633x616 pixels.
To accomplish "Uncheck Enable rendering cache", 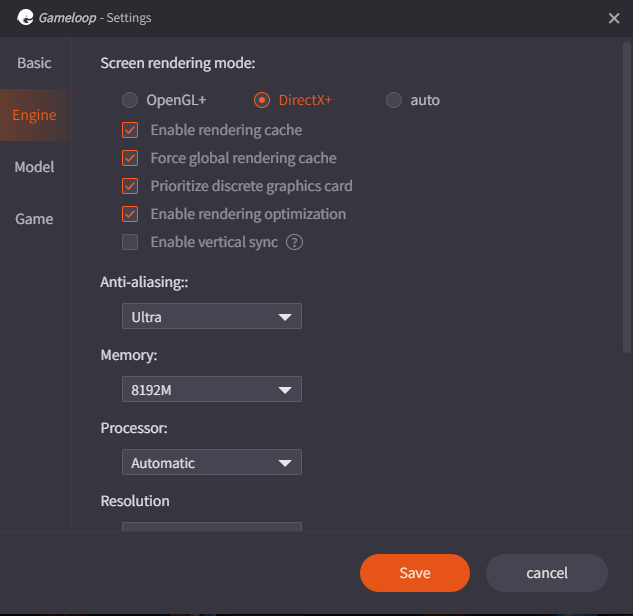I will click(x=130, y=130).
